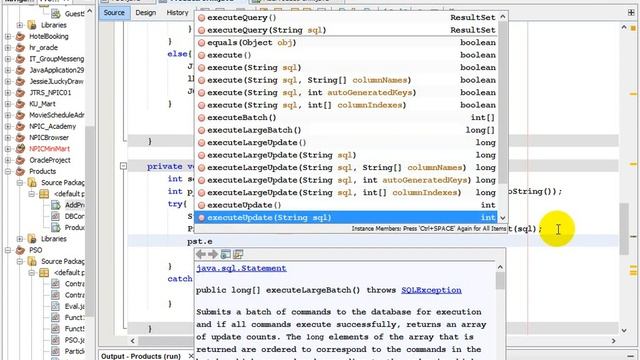Open the SQLException Javadoc link
This screenshot has height=360, width=640.
coord(431,290)
